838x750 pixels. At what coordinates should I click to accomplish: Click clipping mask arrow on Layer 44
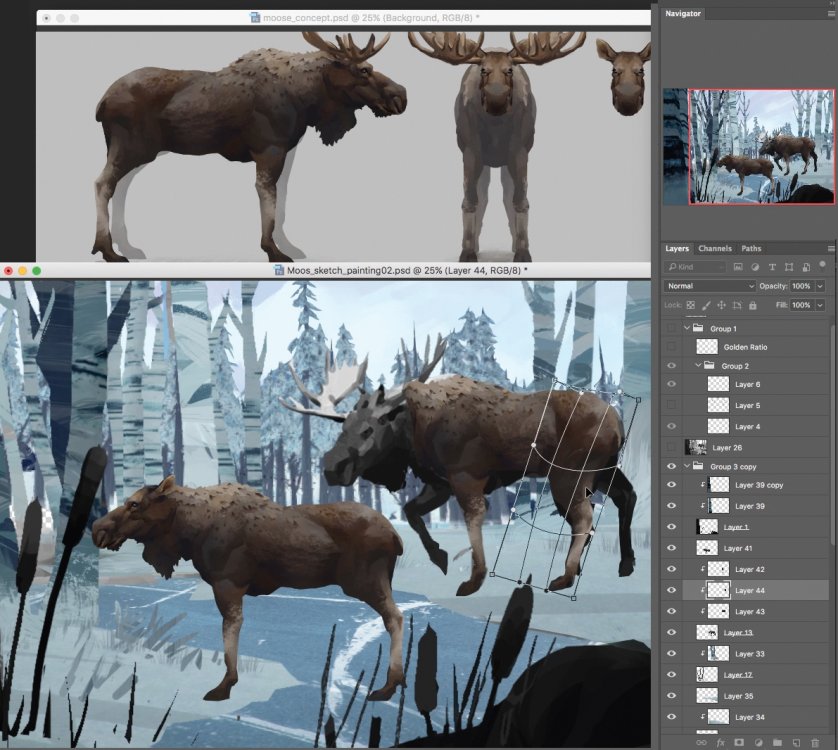point(702,590)
